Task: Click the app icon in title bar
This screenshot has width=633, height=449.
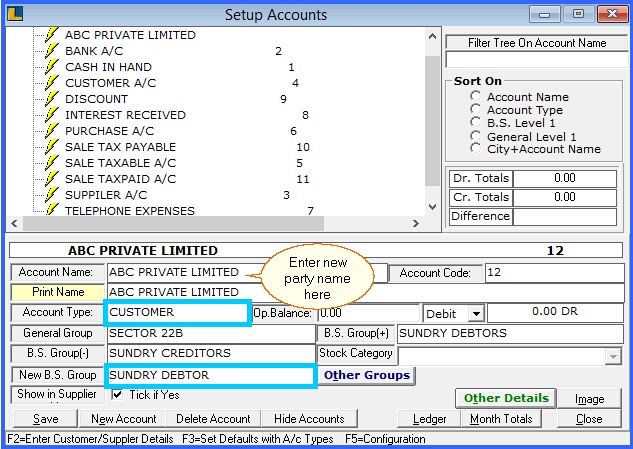Action: tap(14, 14)
